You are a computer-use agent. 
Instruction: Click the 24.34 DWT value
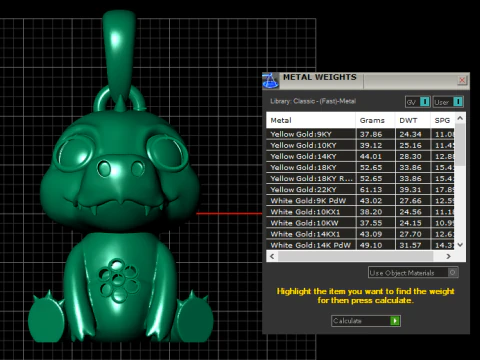point(410,134)
